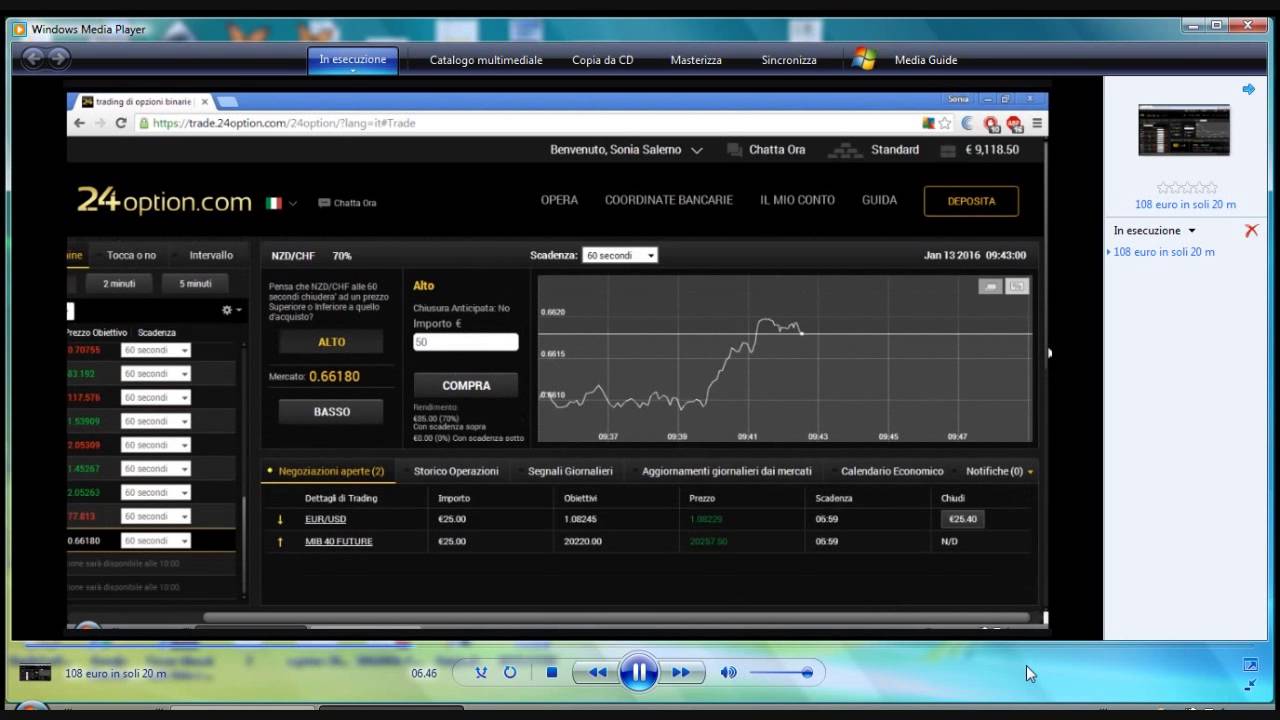Open the OPERA menu
1280x720 pixels.
559,200
